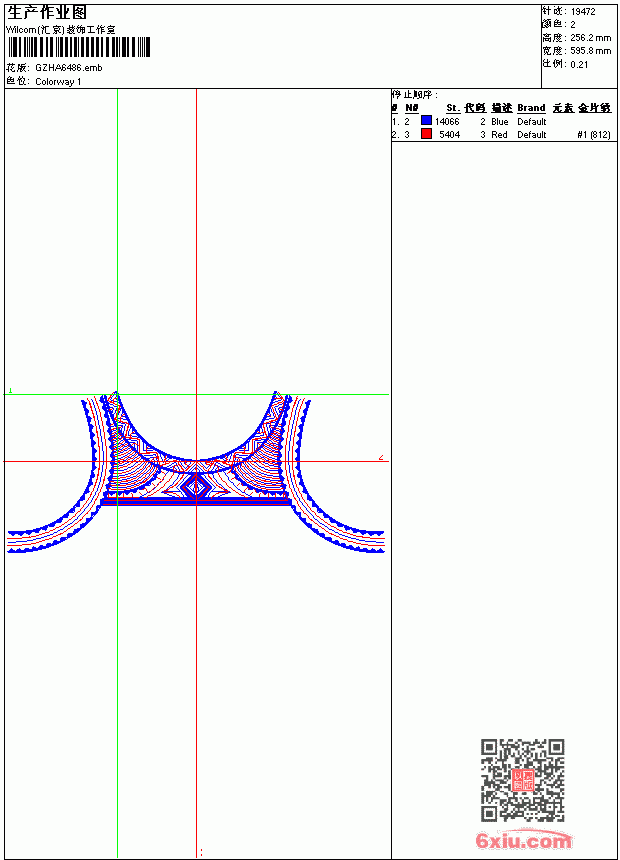Click the stitch count 19472 value

(x=583, y=12)
